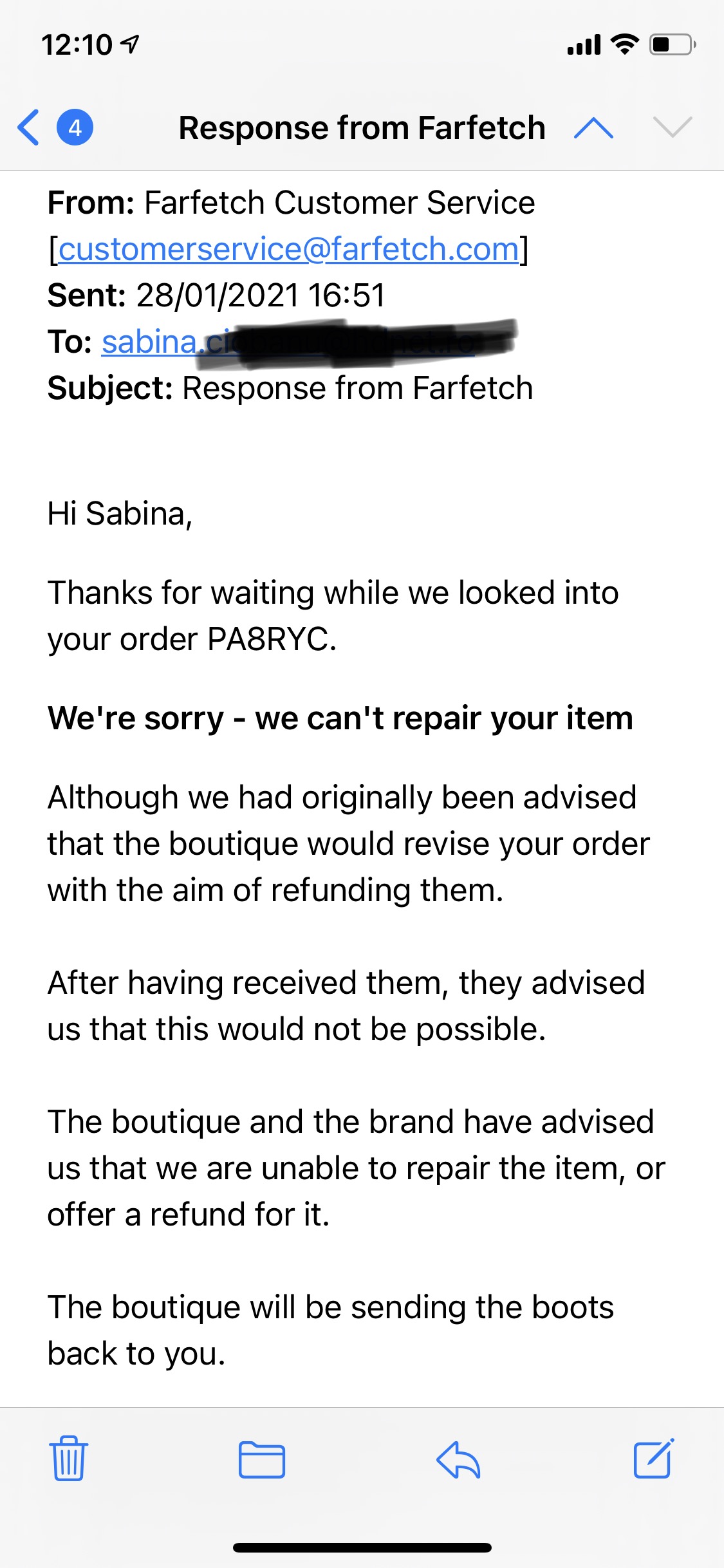Viewport: 724px width, 1568px height.
Task: Tap the Wi-Fi status icon
Action: 624,44
